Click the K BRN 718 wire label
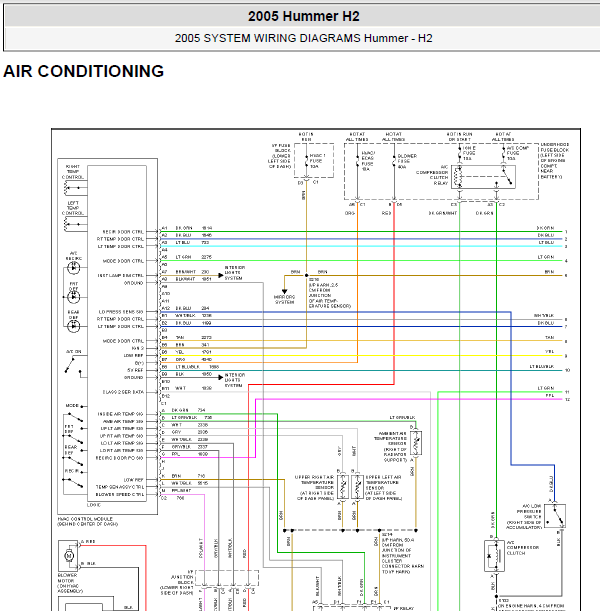 coord(183,476)
